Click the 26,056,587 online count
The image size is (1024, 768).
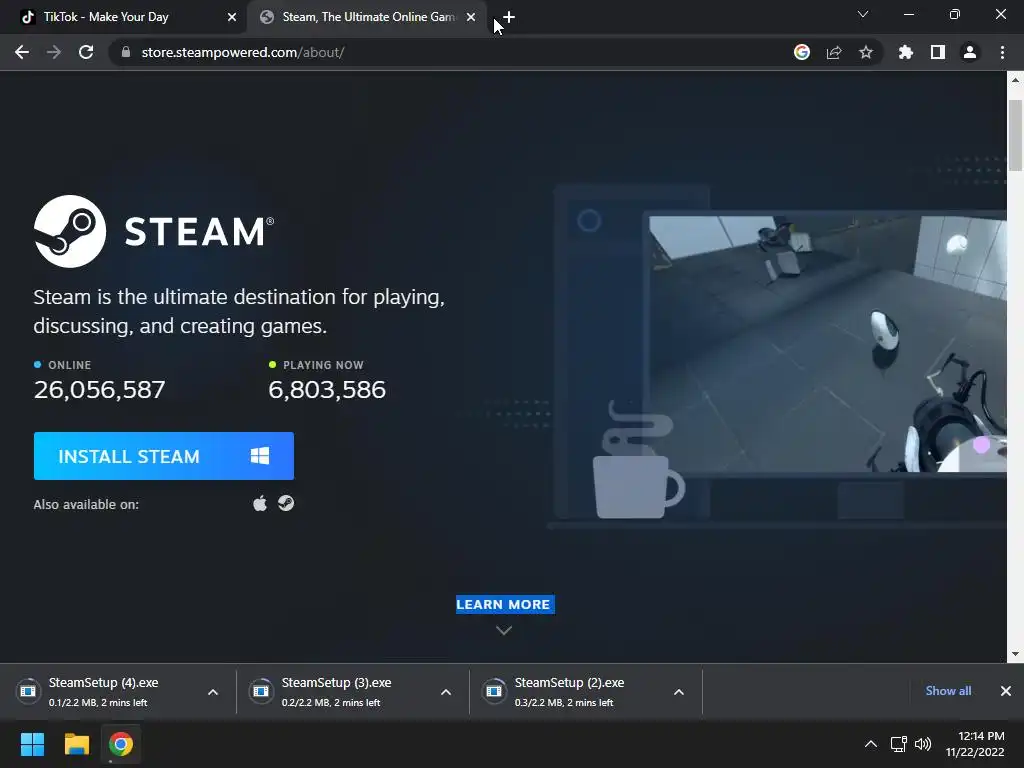pos(99,390)
